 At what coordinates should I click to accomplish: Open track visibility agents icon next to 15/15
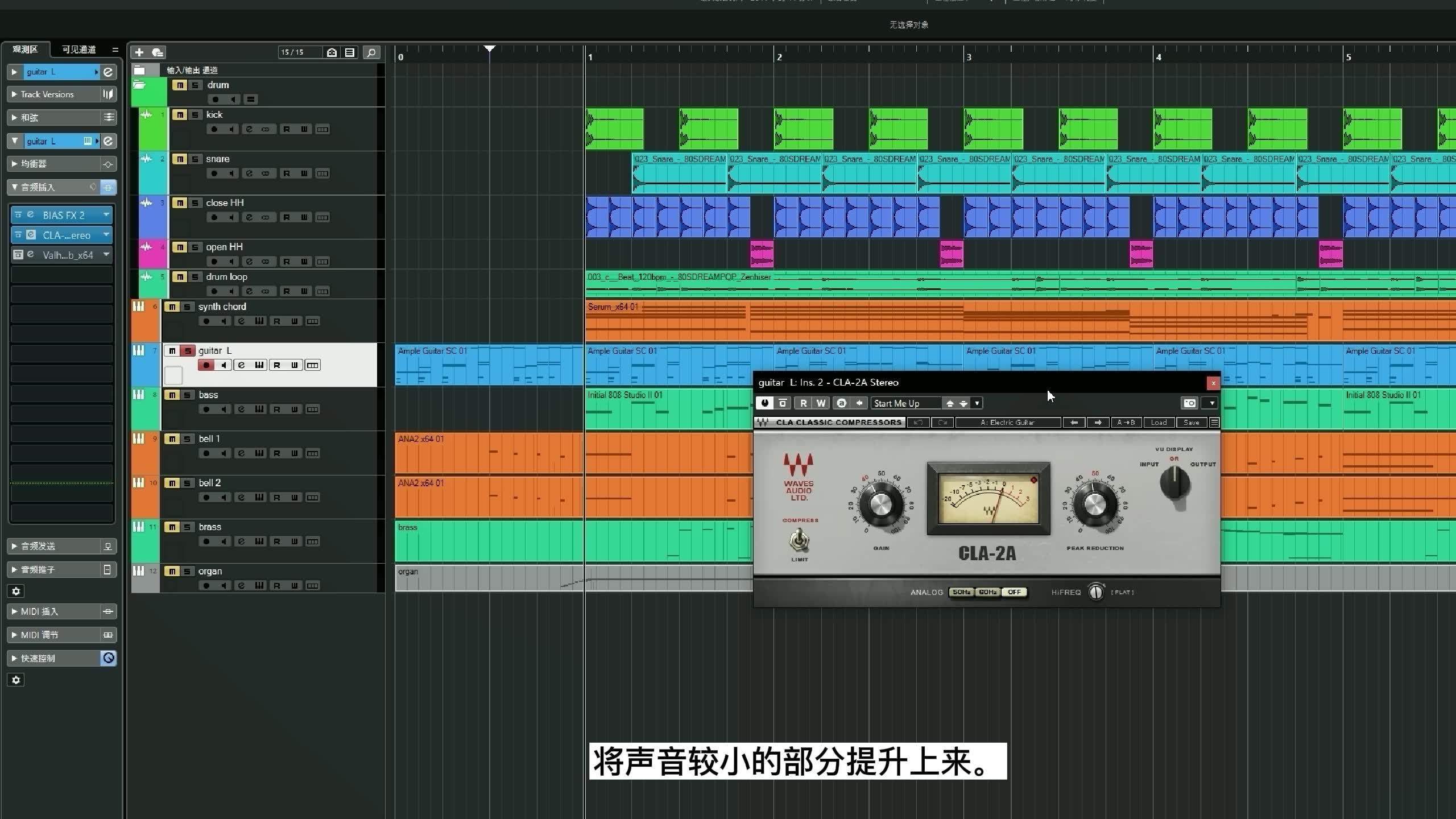(332, 52)
